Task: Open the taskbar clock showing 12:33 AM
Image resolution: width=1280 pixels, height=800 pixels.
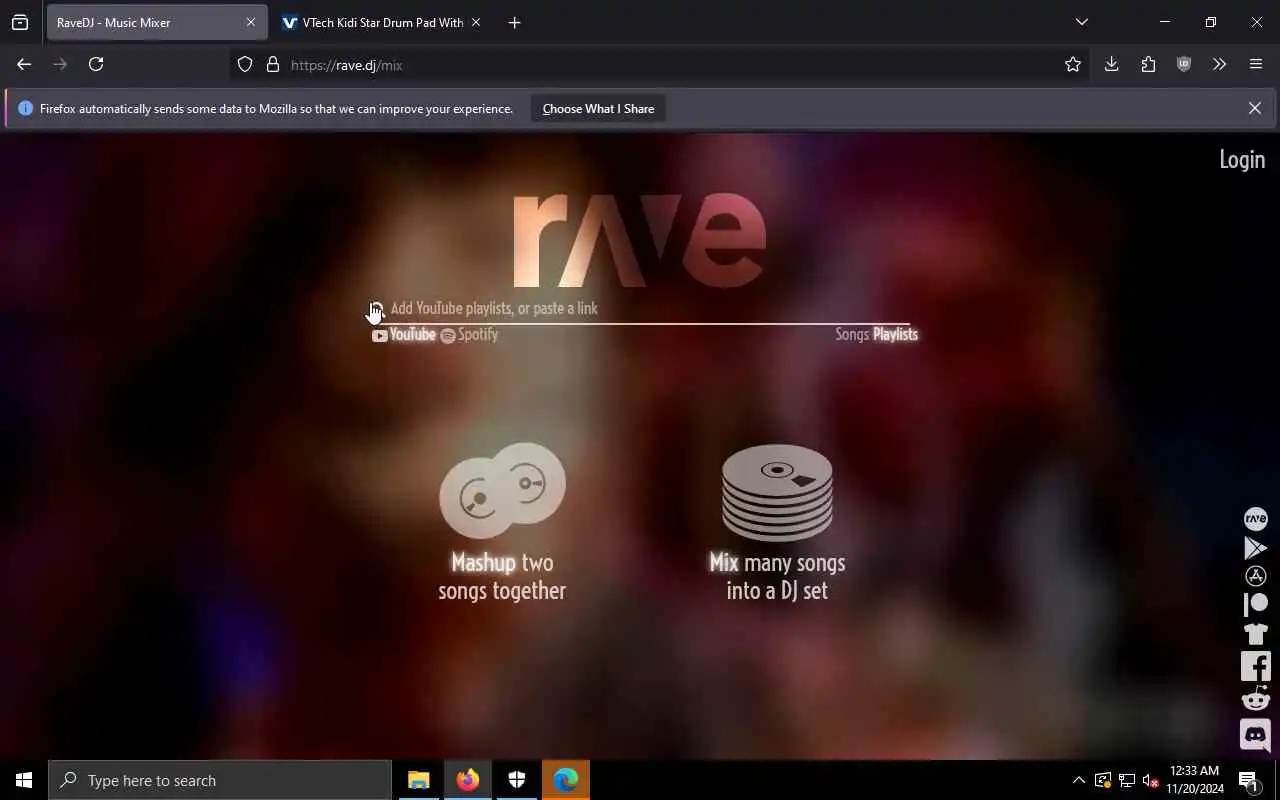Action: (x=1195, y=780)
